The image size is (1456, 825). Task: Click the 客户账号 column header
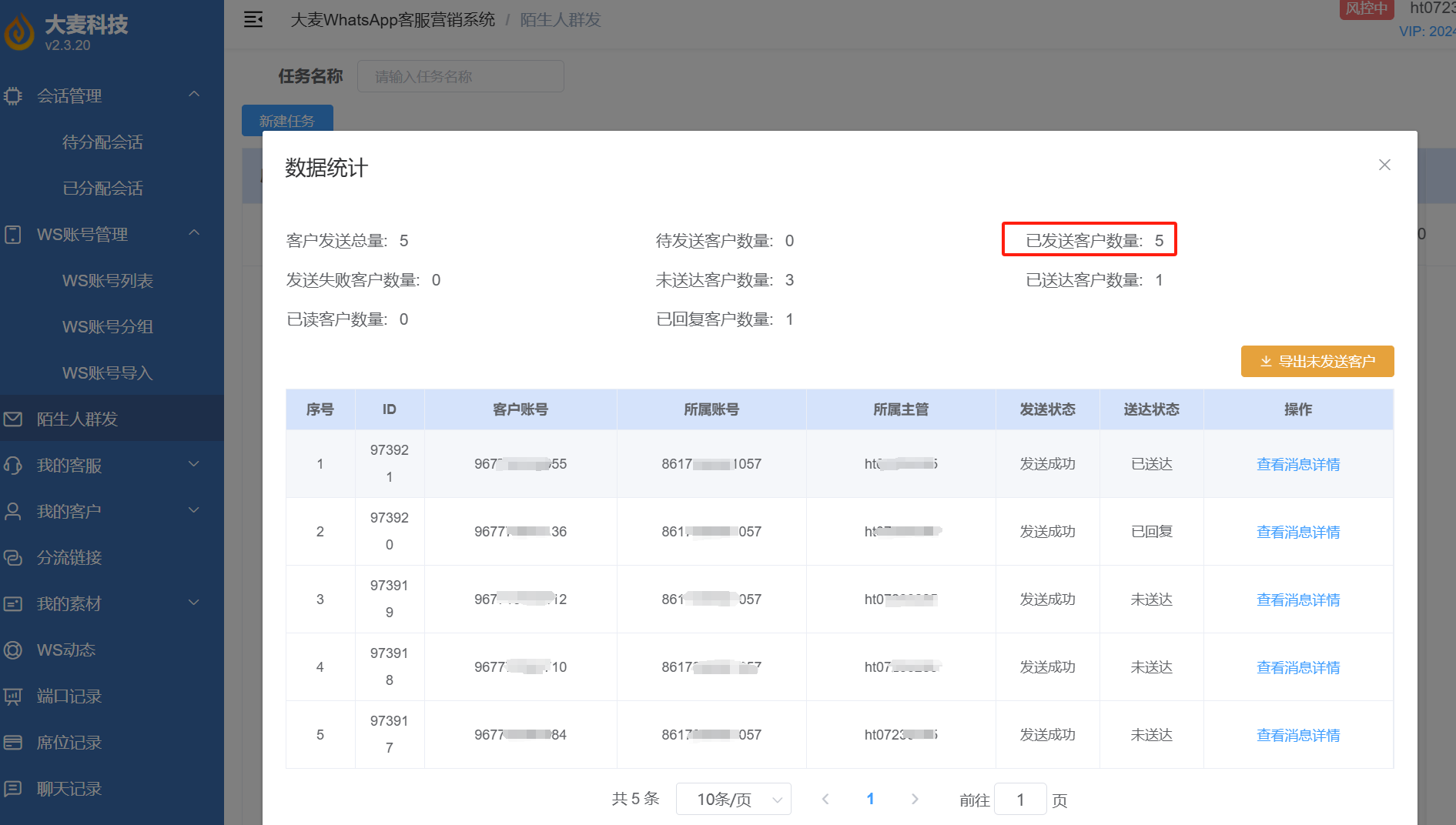(520, 409)
